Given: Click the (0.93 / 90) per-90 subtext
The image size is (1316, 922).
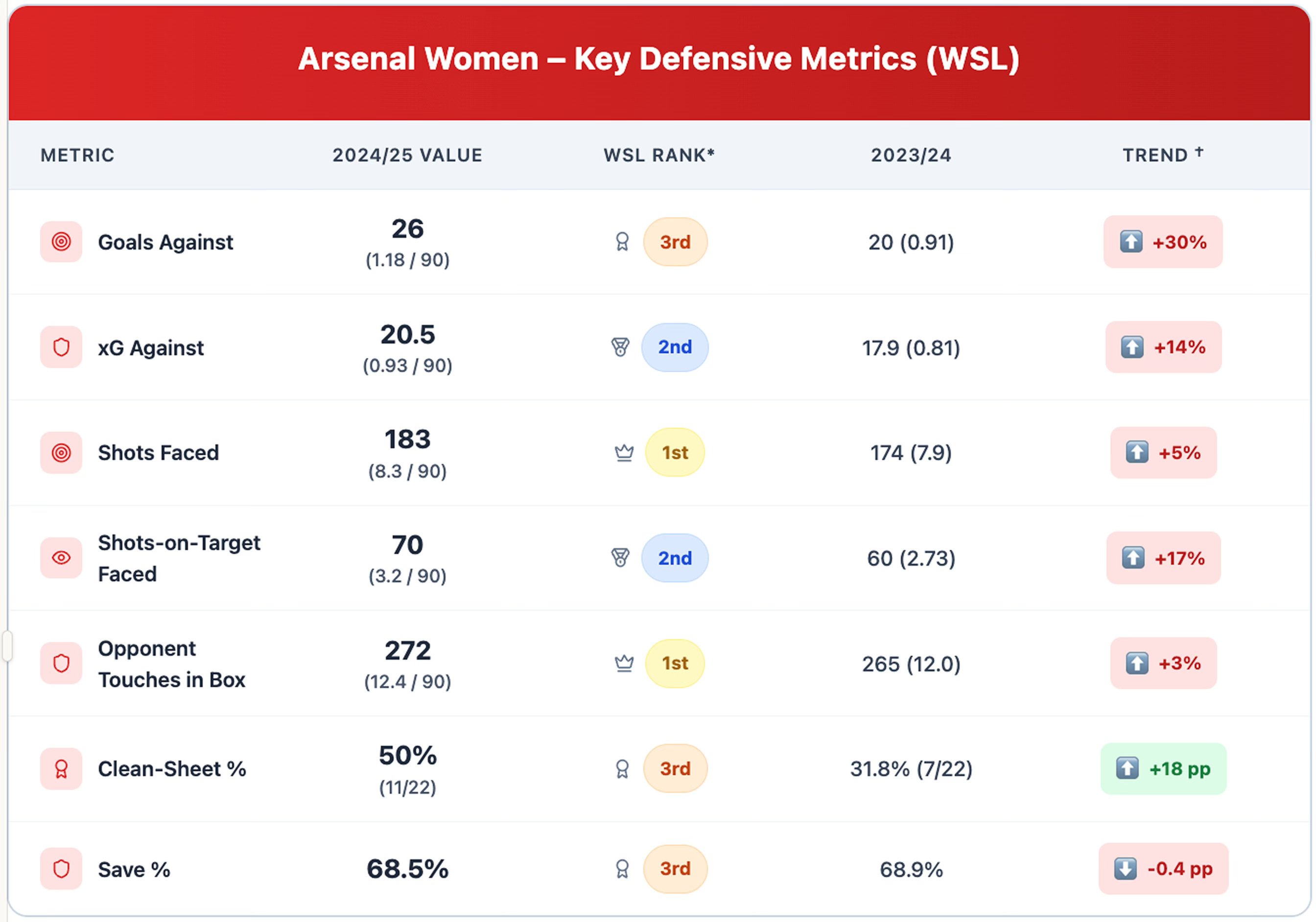Looking at the screenshot, I should tap(408, 366).
